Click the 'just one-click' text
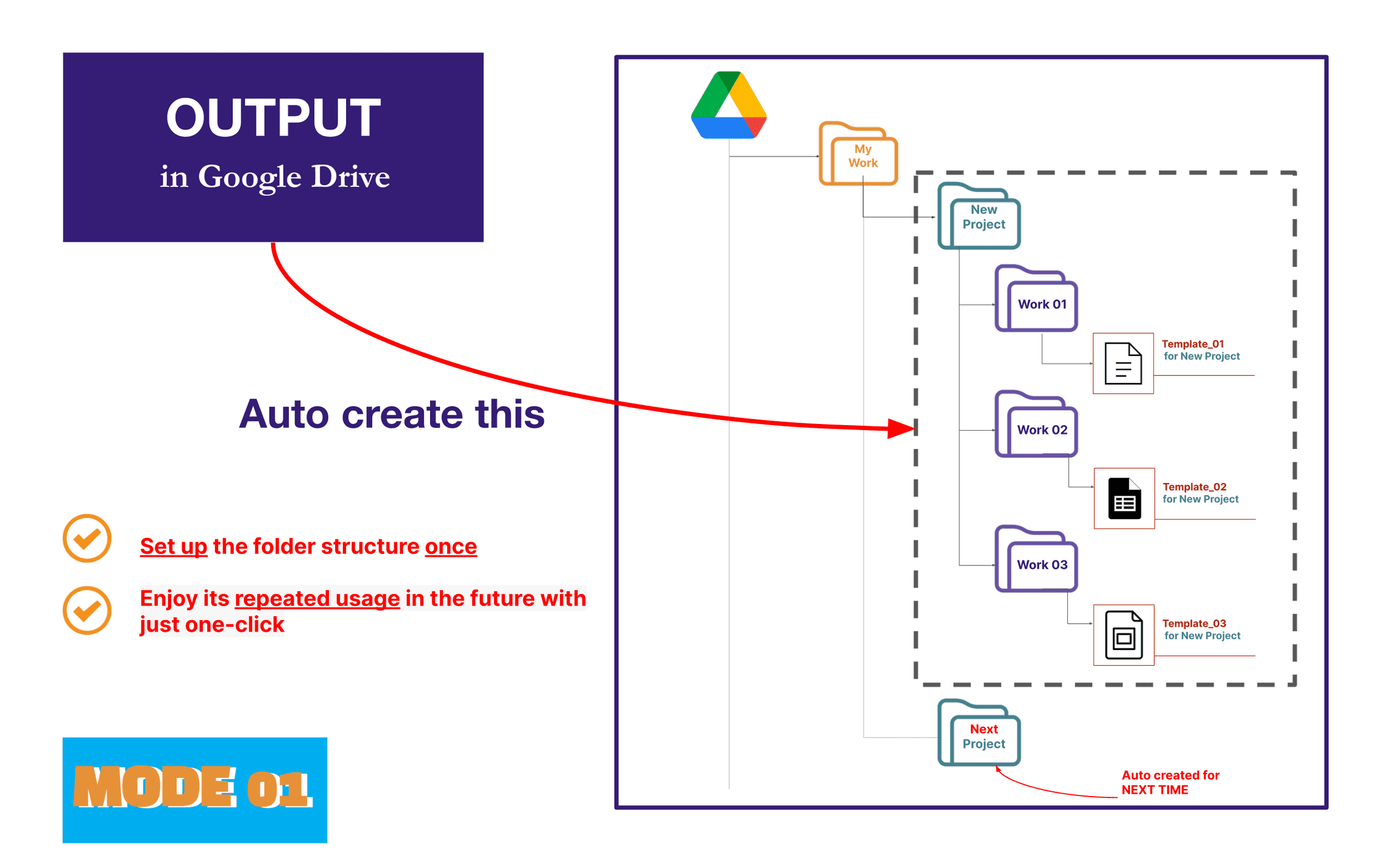The width and height of the screenshot is (1389, 868). pyautogui.click(x=212, y=625)
